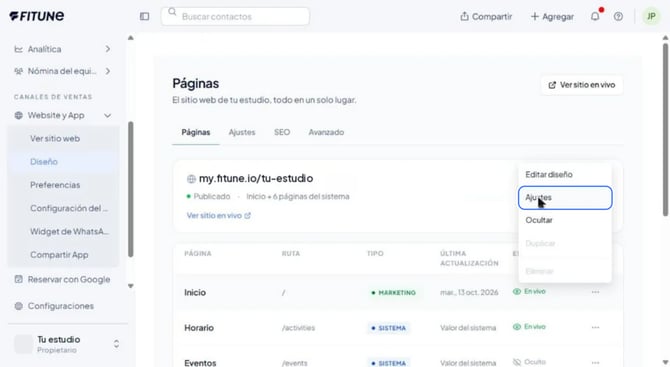Choose Ajustes in the context menu
This screenshot has width=670, height=367.
pos(565,198)
